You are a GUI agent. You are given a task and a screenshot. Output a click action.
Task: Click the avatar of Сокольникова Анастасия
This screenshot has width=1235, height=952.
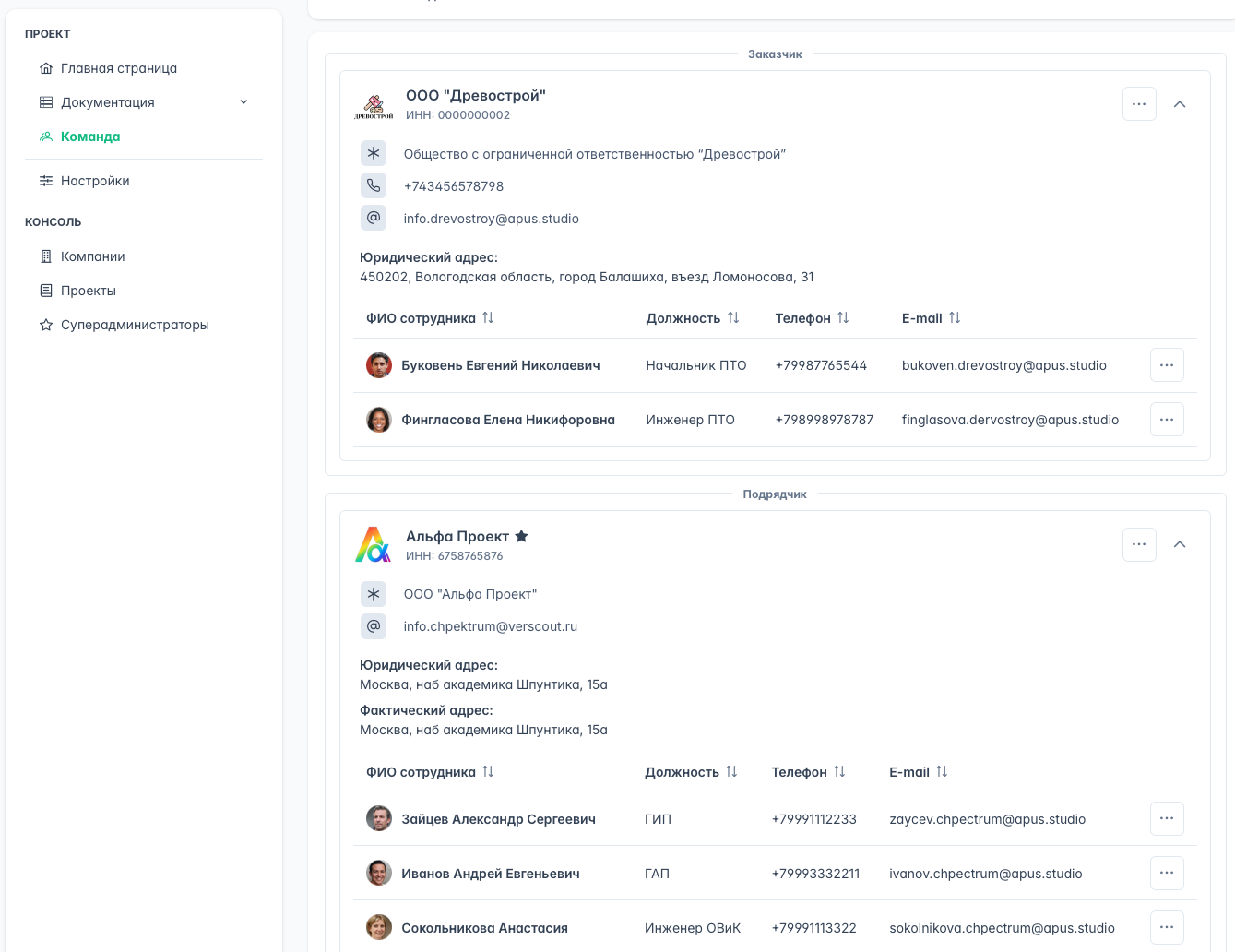pos(379,927)
